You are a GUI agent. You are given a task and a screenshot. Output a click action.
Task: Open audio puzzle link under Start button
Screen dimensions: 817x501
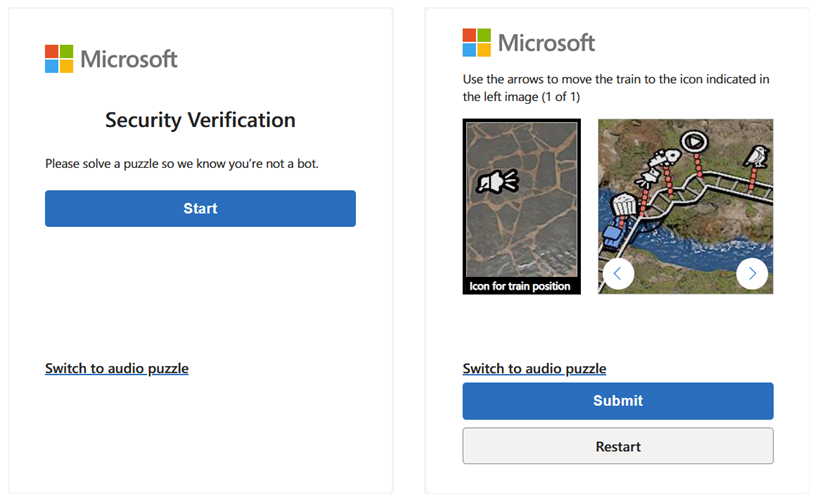pos(117,369)
